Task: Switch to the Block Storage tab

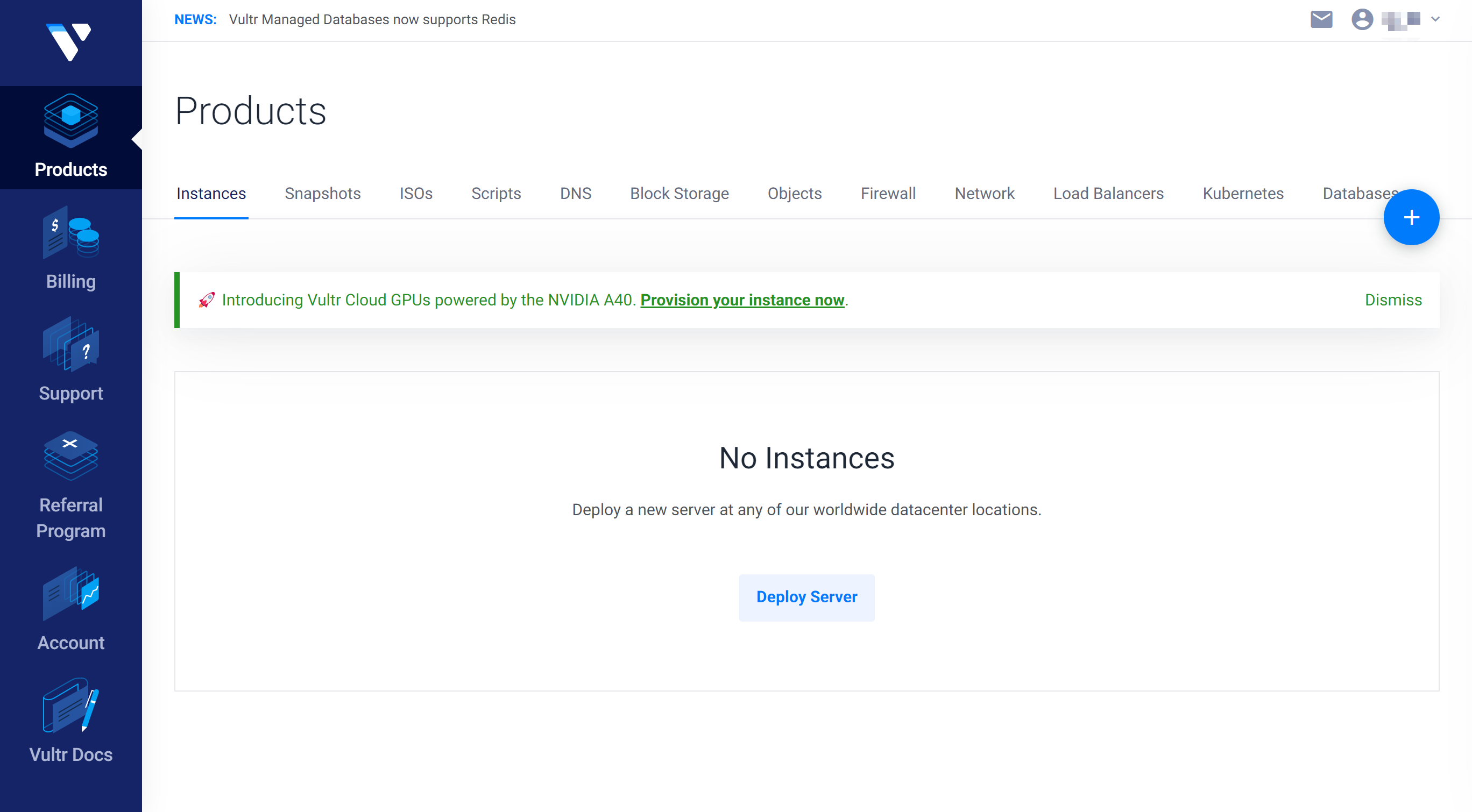Action: 680,194
